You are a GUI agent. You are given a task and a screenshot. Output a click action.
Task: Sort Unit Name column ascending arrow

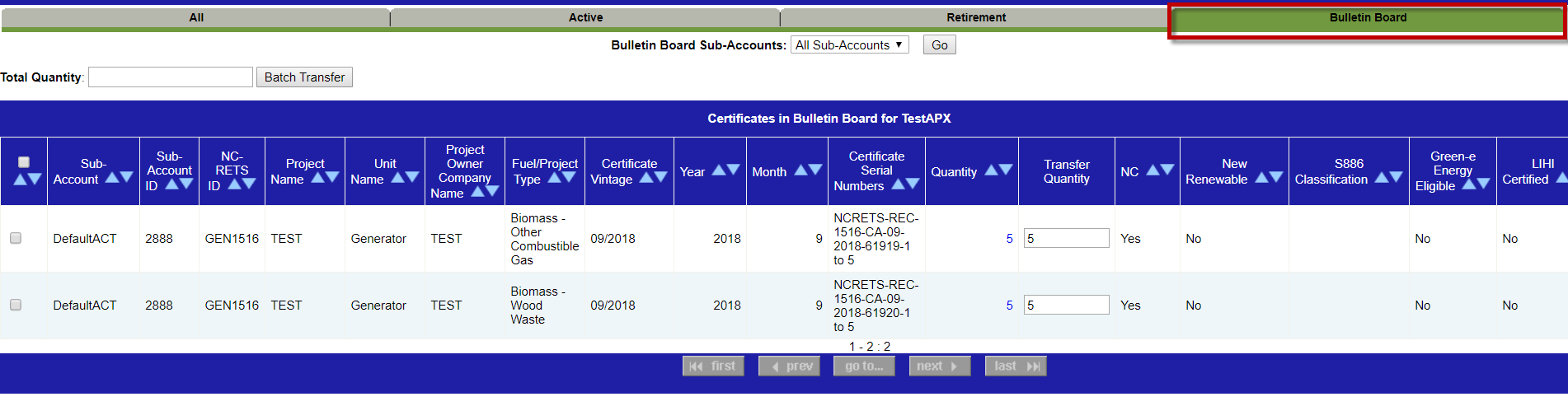coord(397,177)
